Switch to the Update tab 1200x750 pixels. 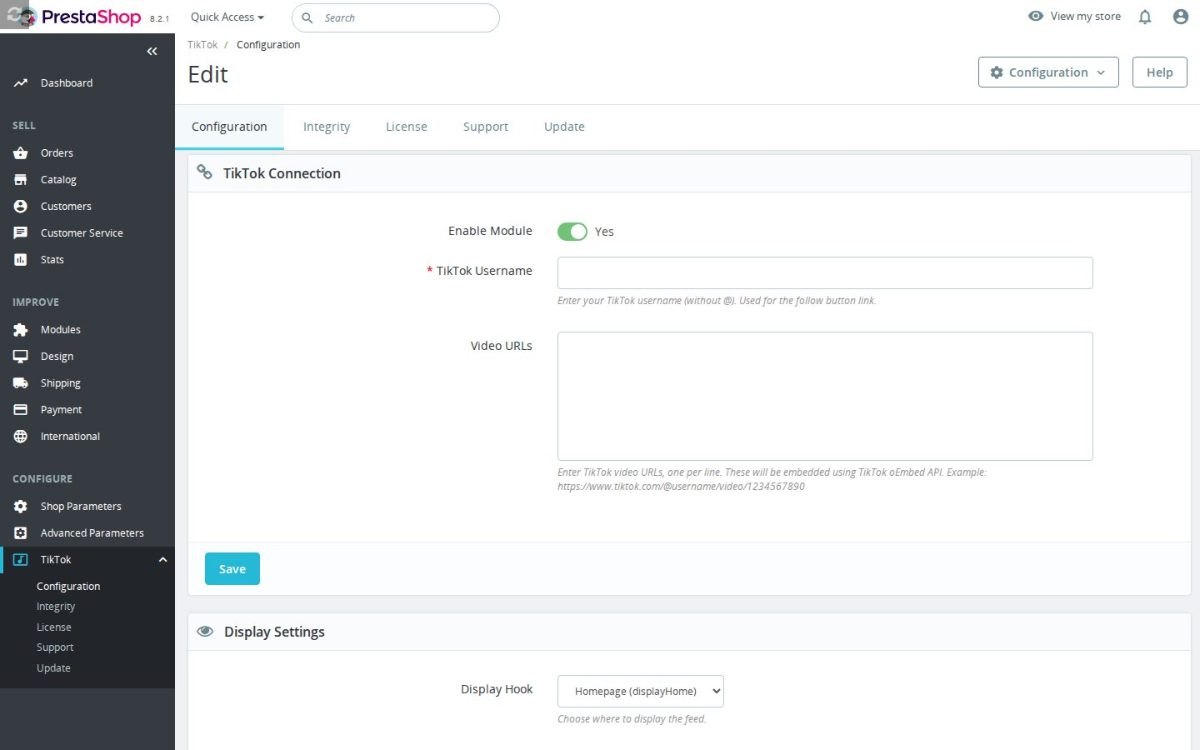point(564,127)
